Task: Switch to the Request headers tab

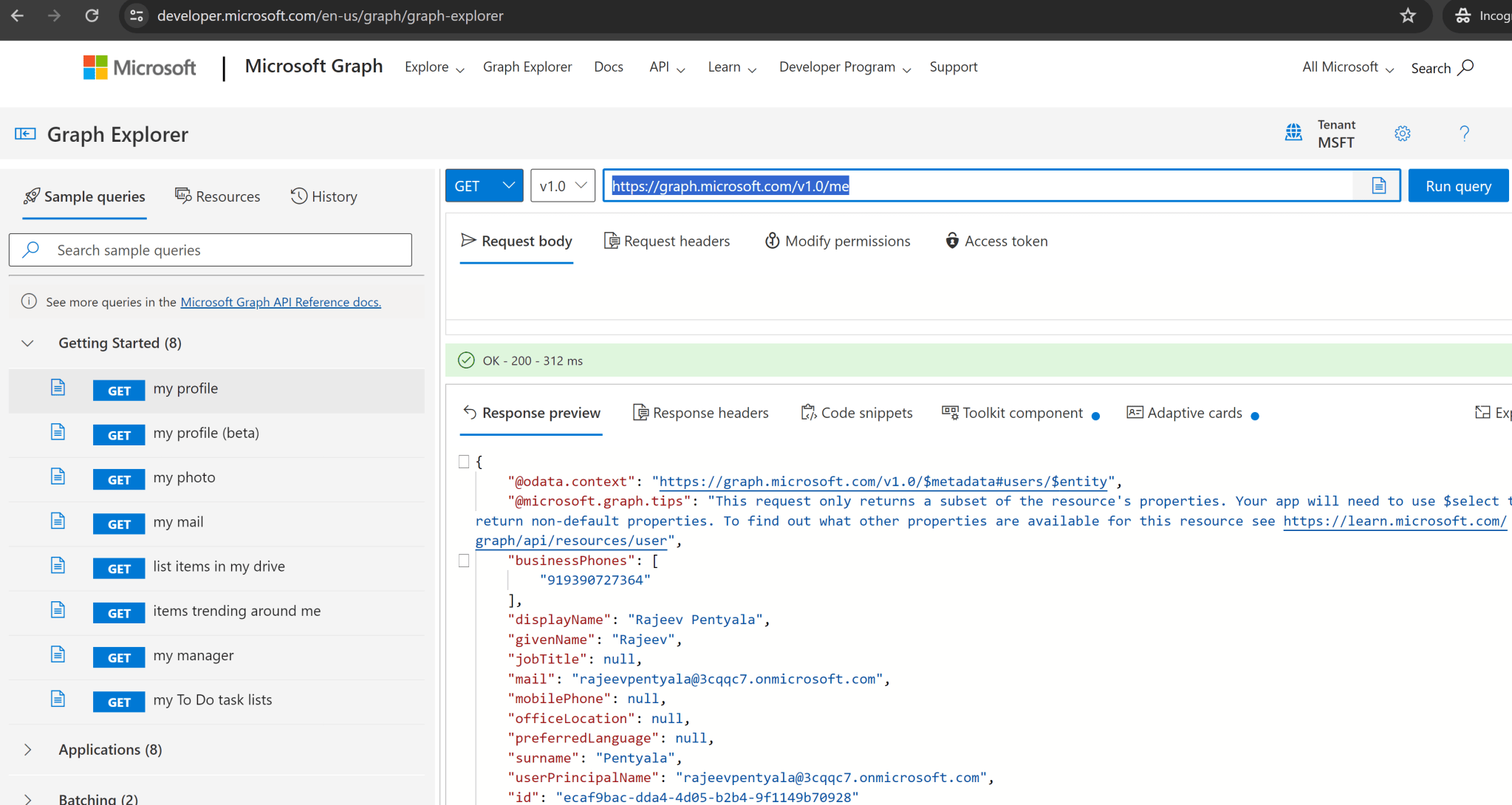Action: tap(667, 241)
